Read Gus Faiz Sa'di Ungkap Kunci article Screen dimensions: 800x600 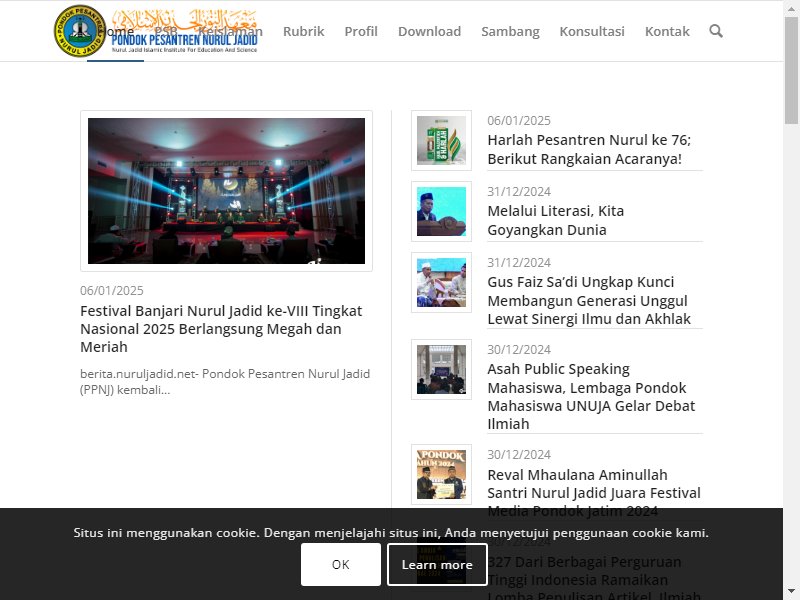point(589,301)
